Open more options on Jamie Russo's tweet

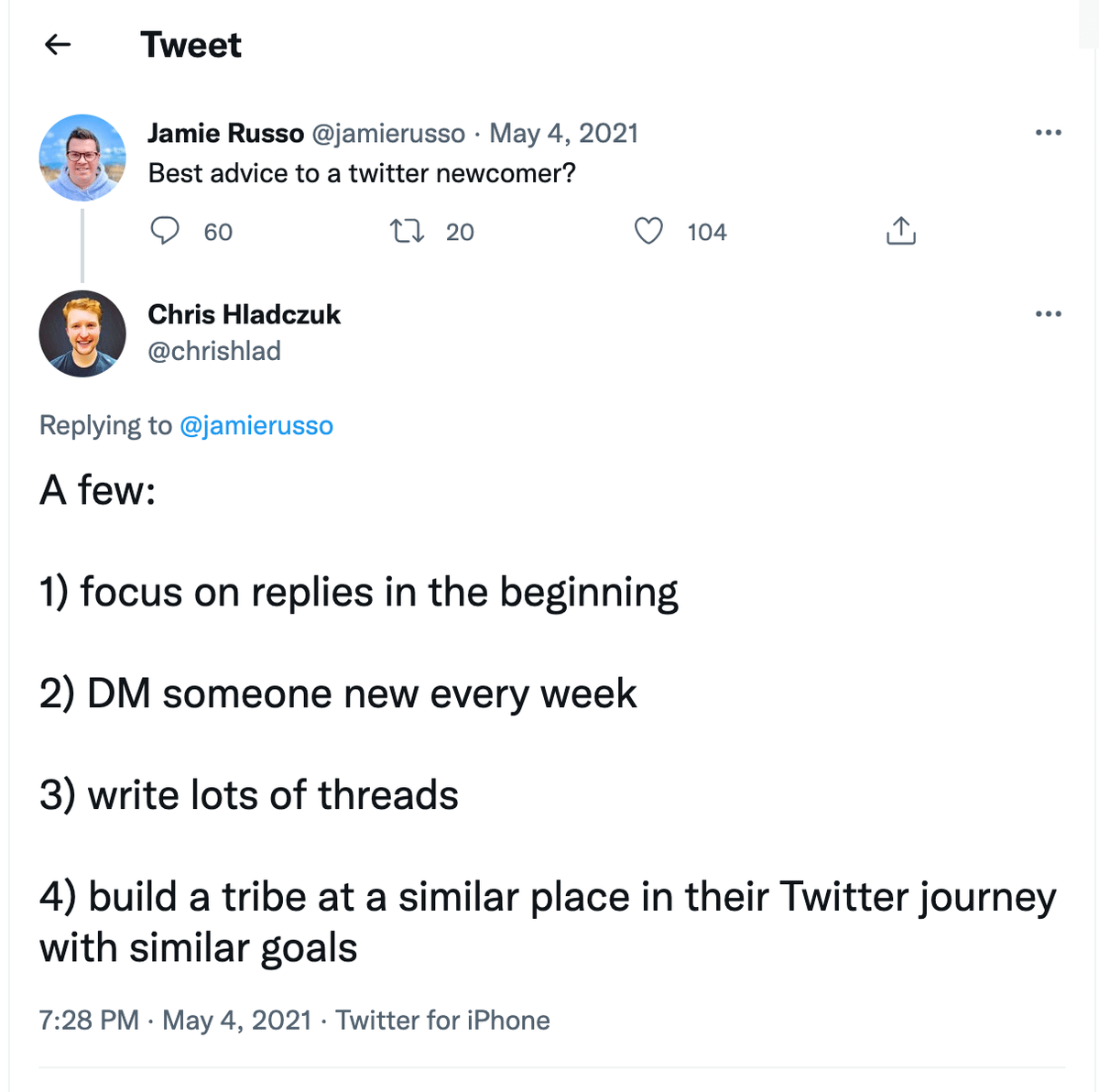[1048, 133]
